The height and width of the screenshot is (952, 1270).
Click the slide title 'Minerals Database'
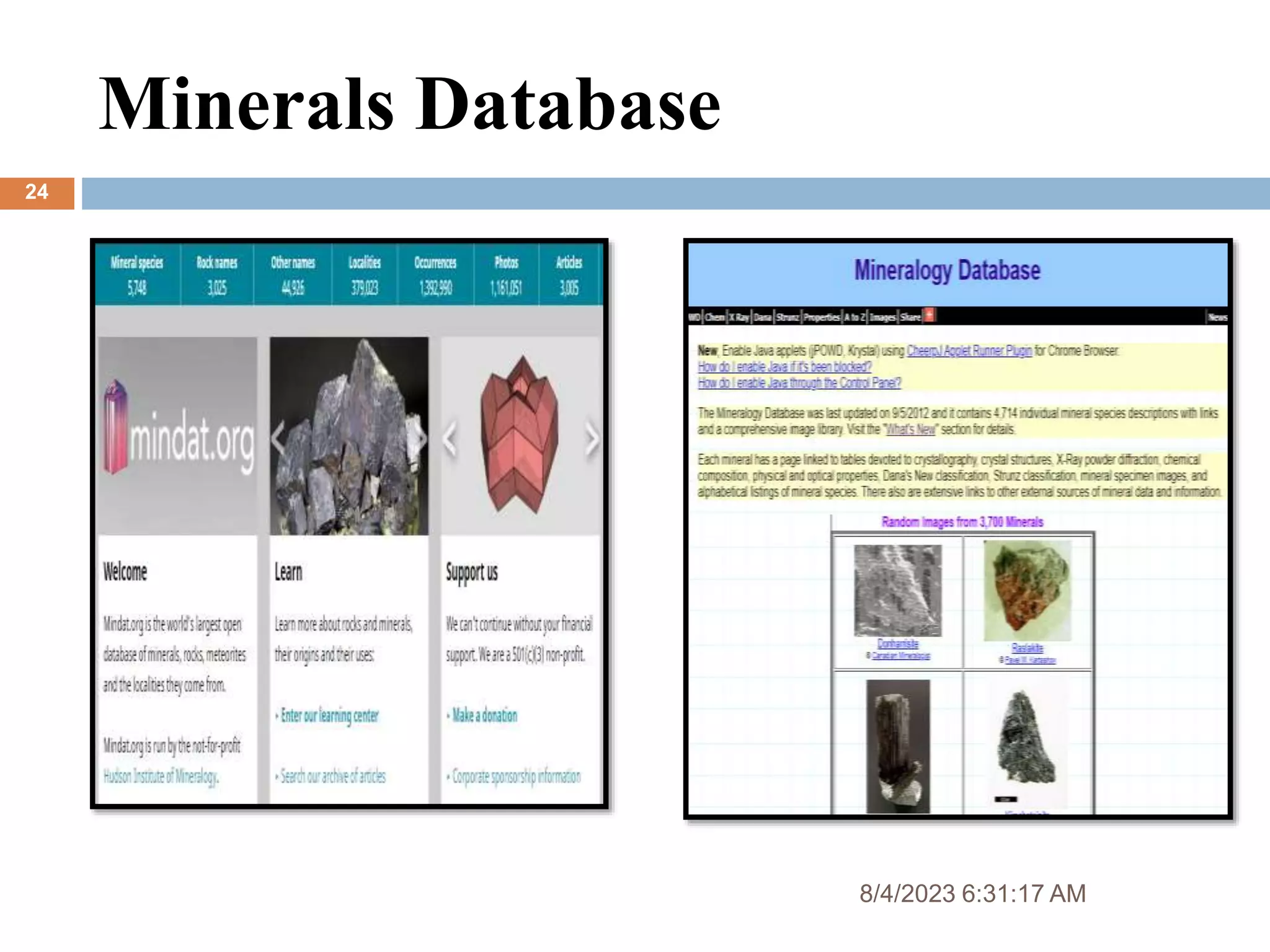[410, 104]
